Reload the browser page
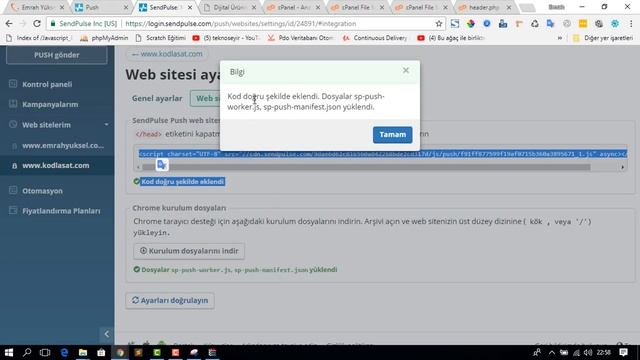This screenshot has width=640, height=360. click(x=37, y=24)
